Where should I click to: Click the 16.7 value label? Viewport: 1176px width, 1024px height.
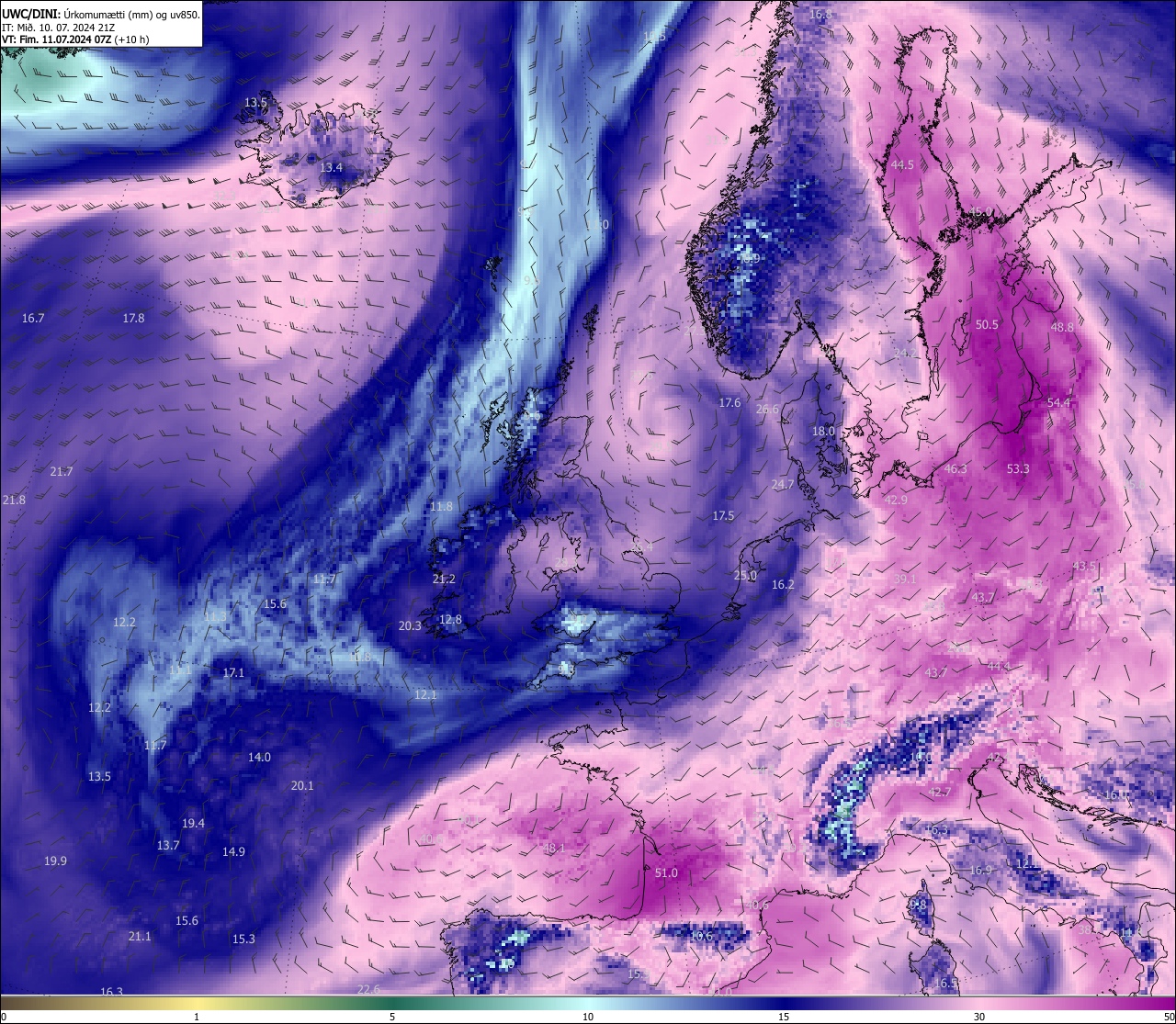(x=33, y=318)
